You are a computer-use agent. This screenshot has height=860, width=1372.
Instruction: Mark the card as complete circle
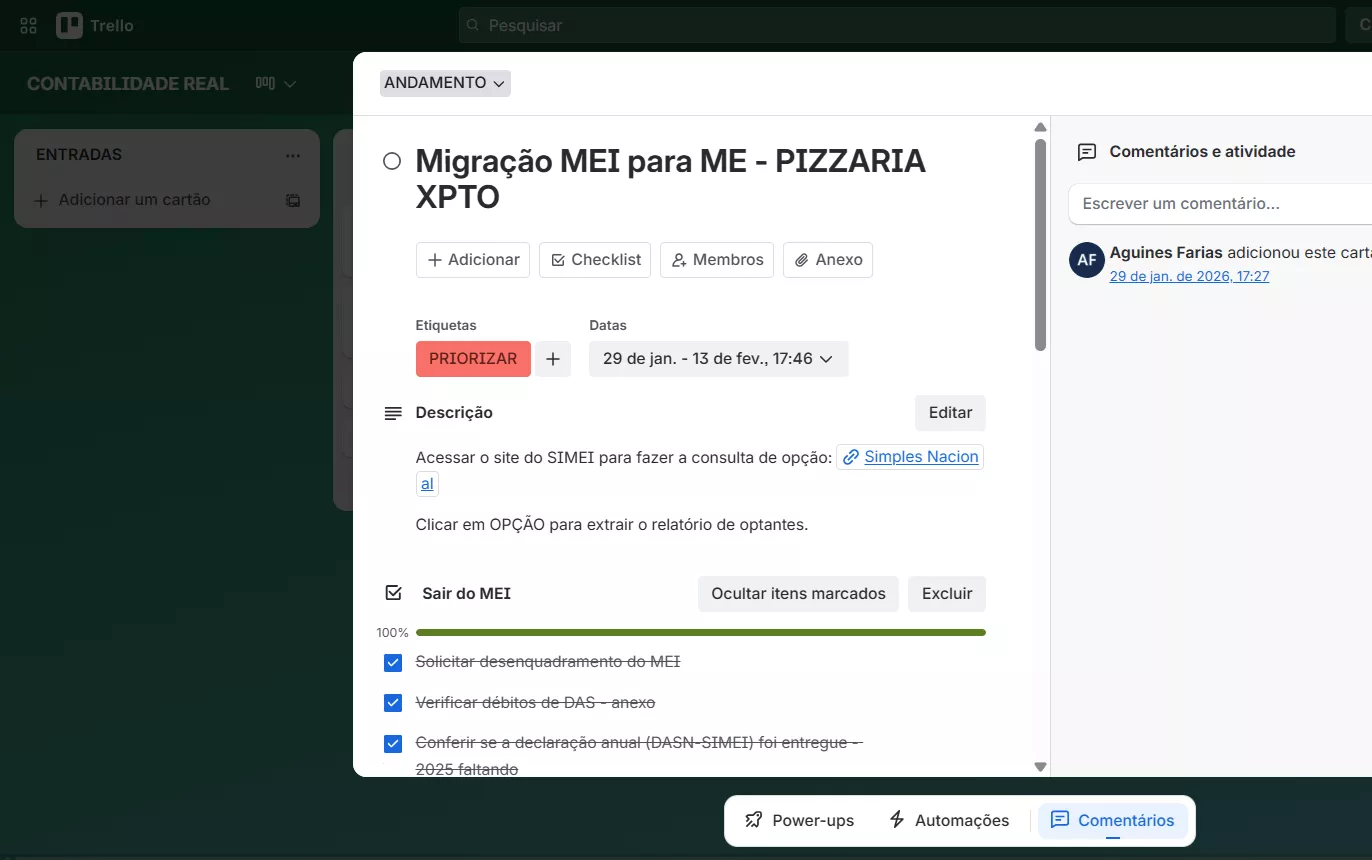392,161
